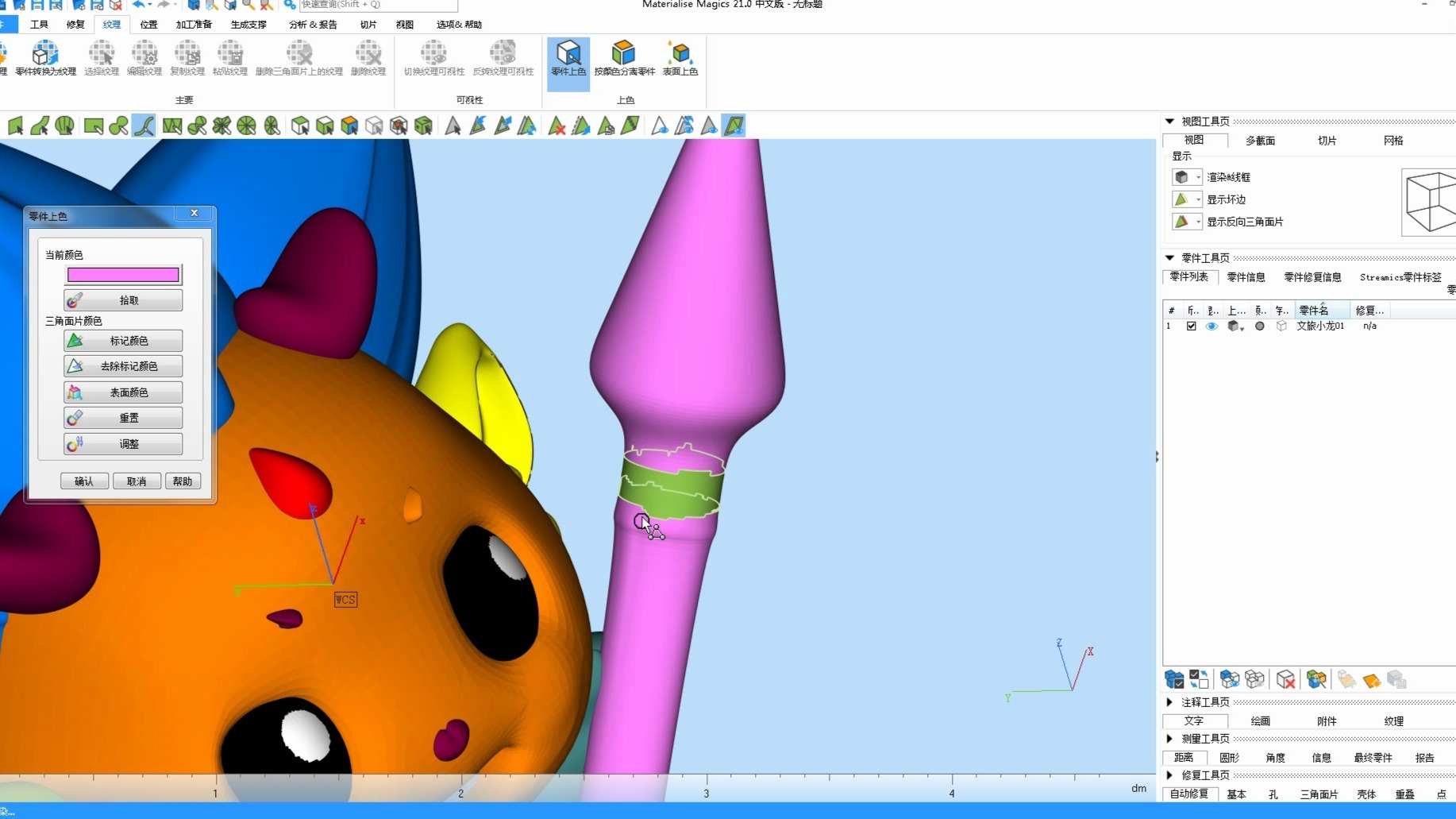
Task: Click the highlighted green triangle visibility icon
Action: pyautogui.click(x=734, y=126)
